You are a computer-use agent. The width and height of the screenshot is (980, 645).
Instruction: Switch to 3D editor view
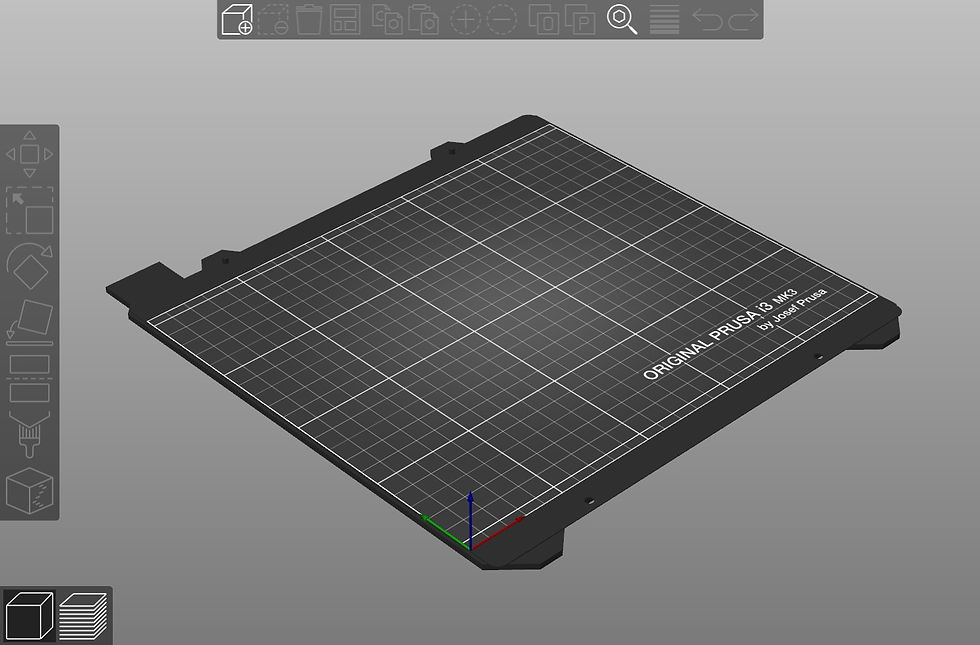(x=29, y=616)
